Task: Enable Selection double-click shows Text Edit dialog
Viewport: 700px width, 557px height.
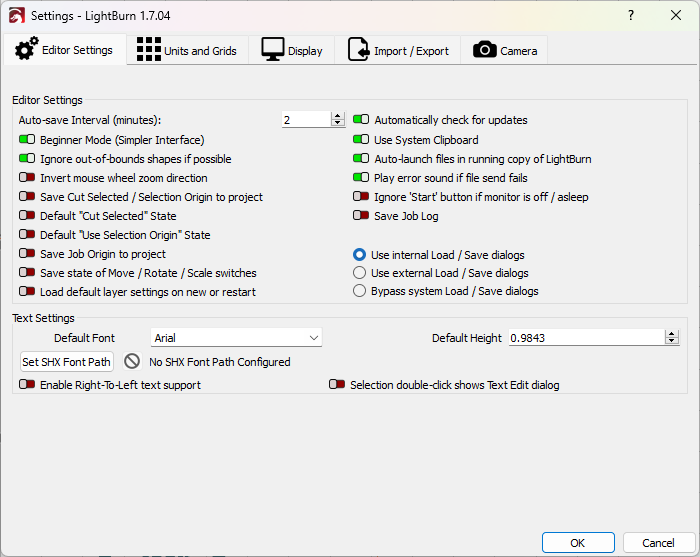Action: click(337, 384)
